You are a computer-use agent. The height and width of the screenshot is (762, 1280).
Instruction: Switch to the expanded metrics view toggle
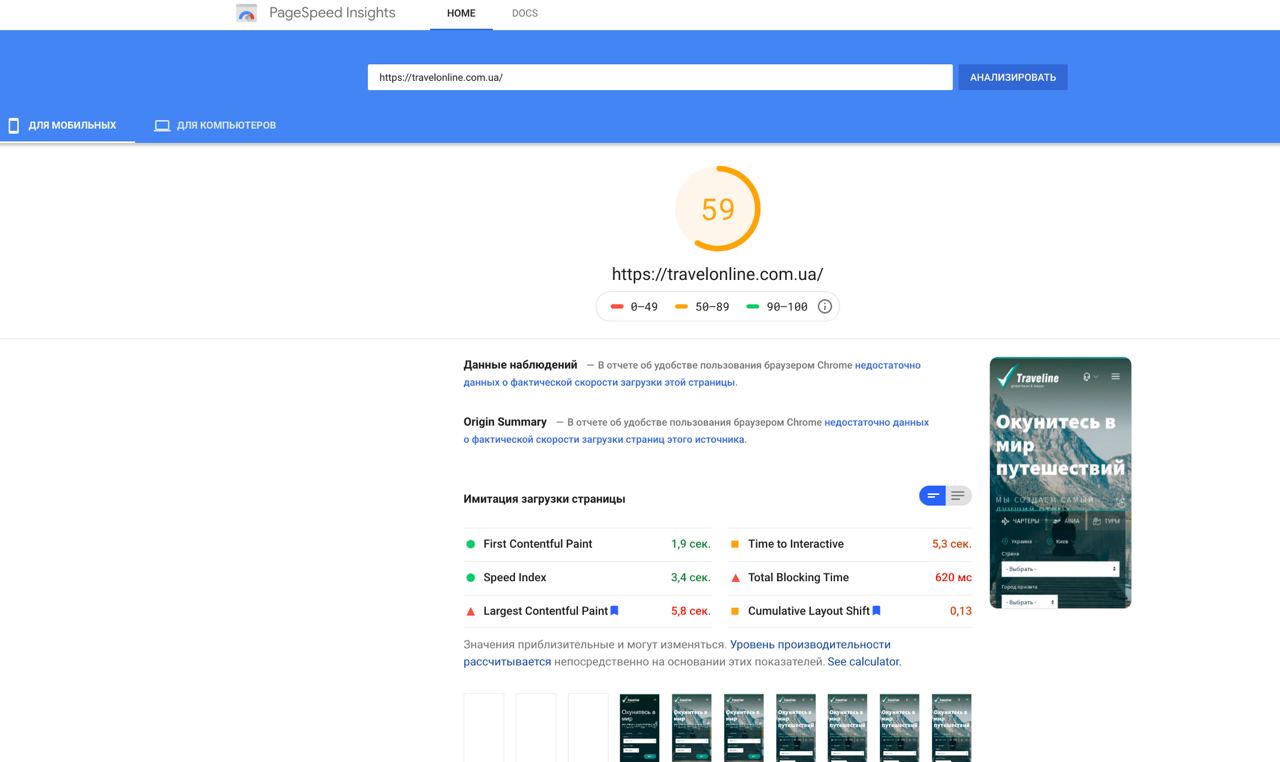pos(958,496)
